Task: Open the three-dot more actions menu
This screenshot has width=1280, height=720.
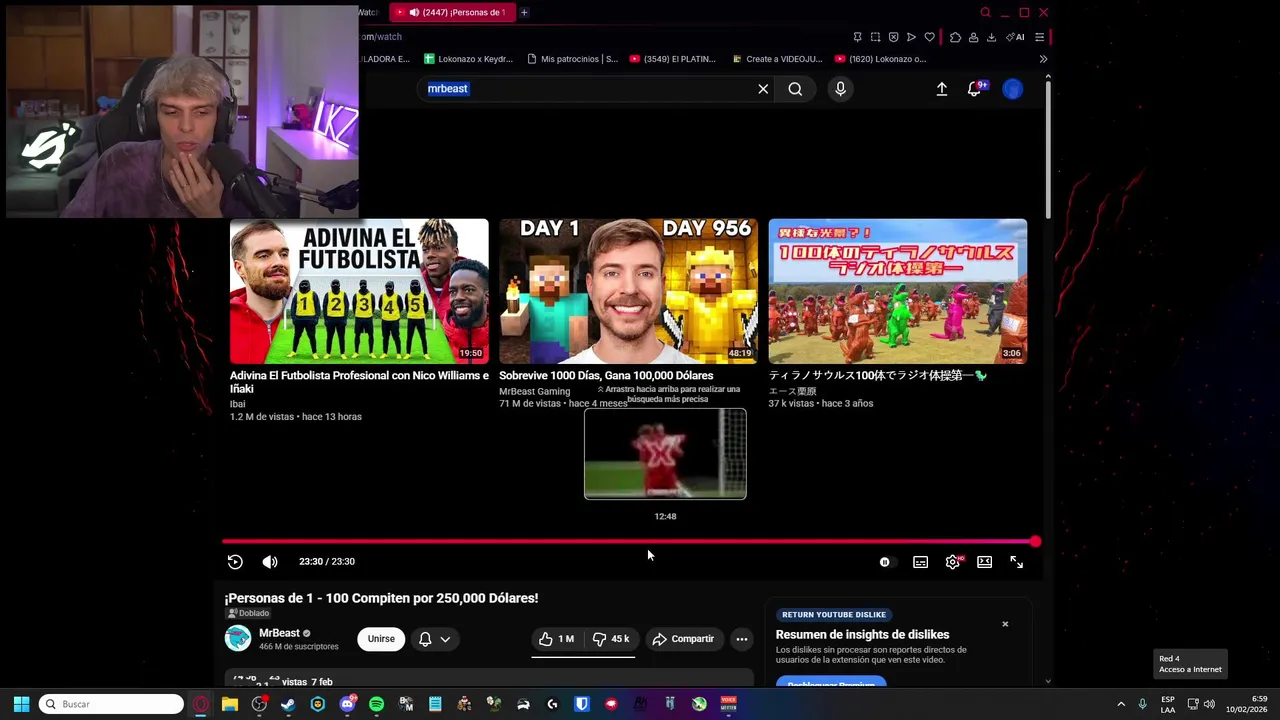Action: click(x=742, y=639)
